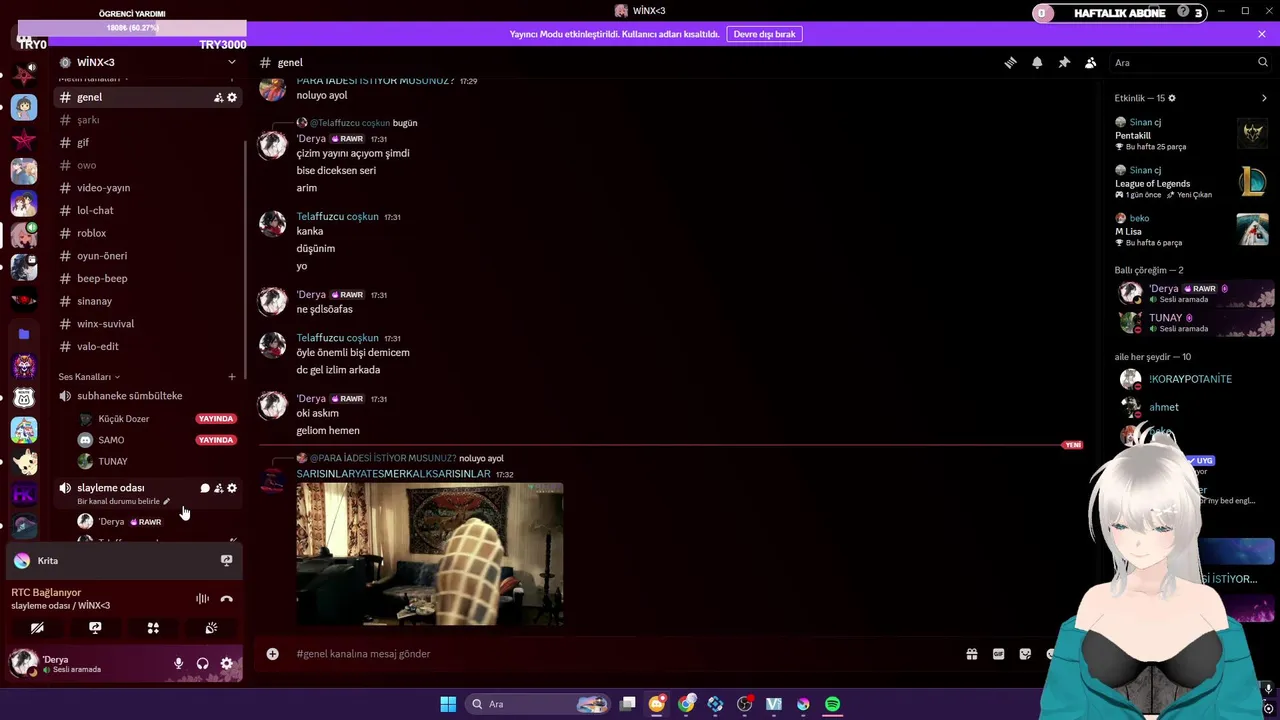This screenshot has width=1280, height=720.
Task: Share your screen button
Action: click(x=95, y=628)
